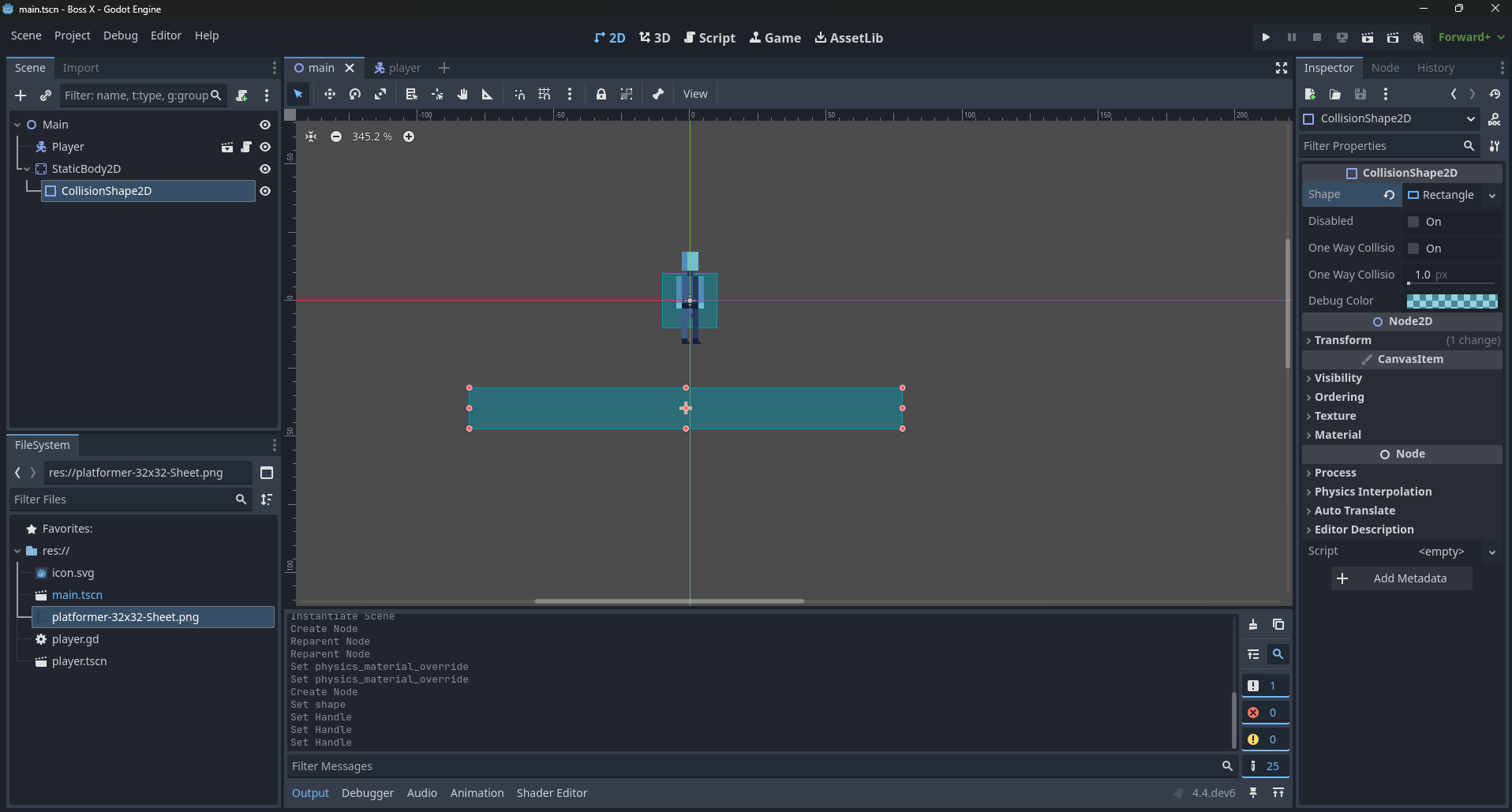The width and height of the screenshot is (1512, 812).
Task: Toggle Grid Snap in viewport toolbar
Action: point(545,94)
